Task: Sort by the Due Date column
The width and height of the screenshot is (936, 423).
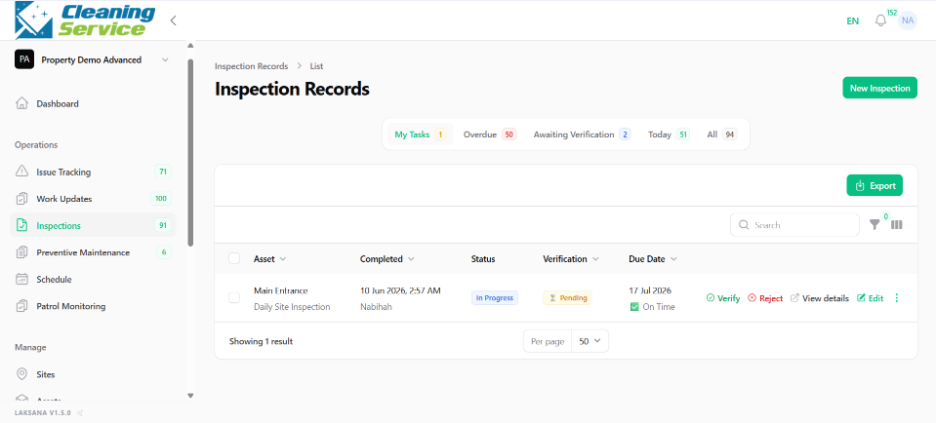Action: [653, 259]
